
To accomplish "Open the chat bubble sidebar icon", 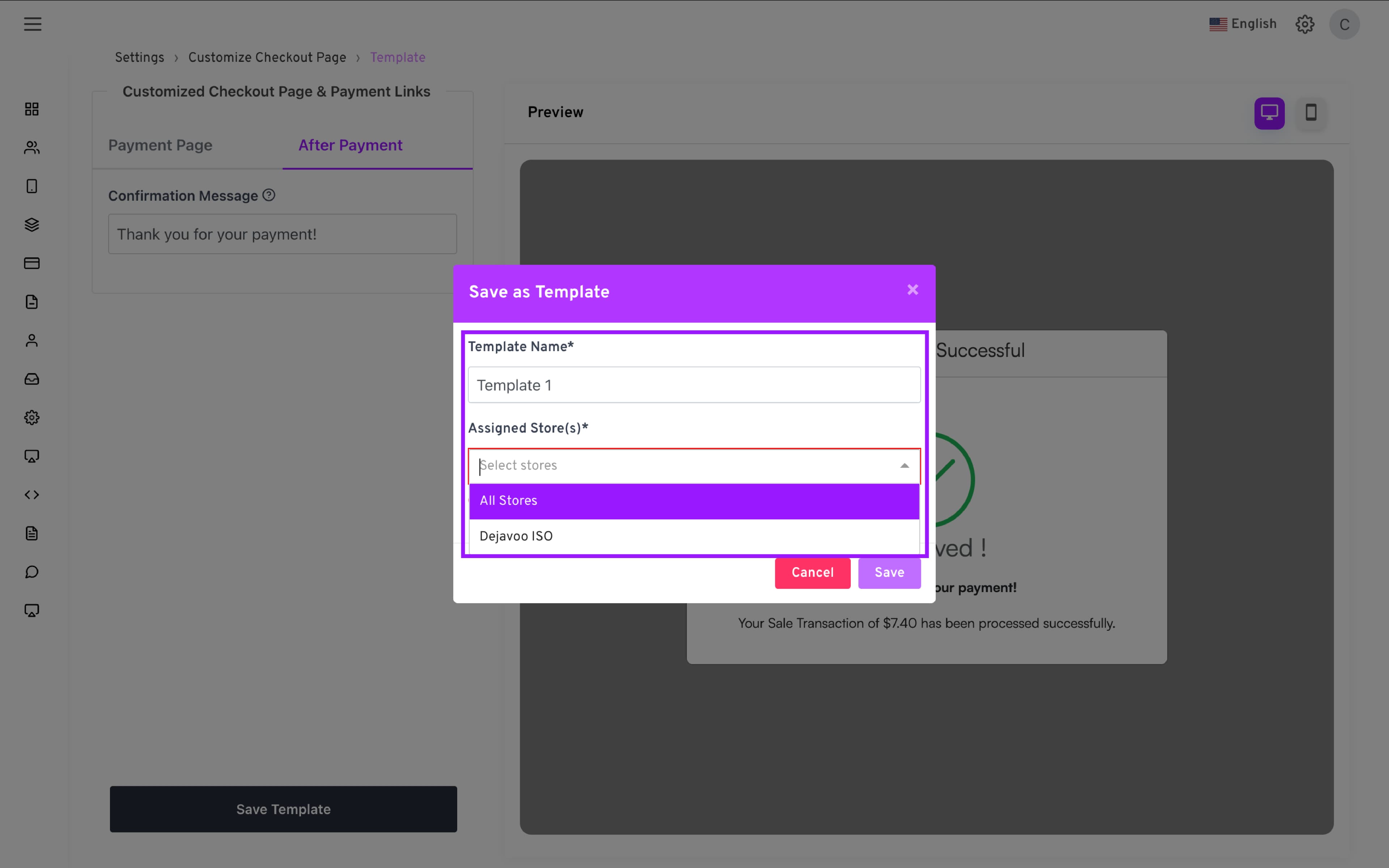I will pos(31,572).
